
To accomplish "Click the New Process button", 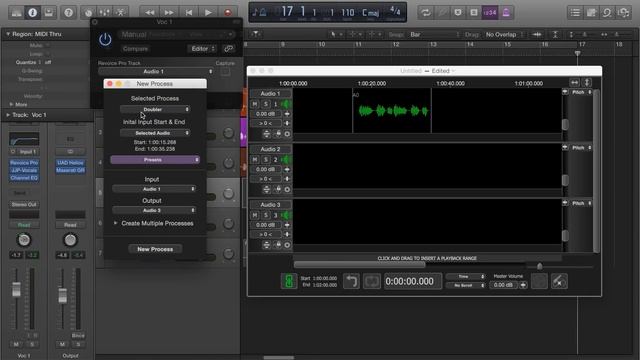I will [x=155, y=249].
